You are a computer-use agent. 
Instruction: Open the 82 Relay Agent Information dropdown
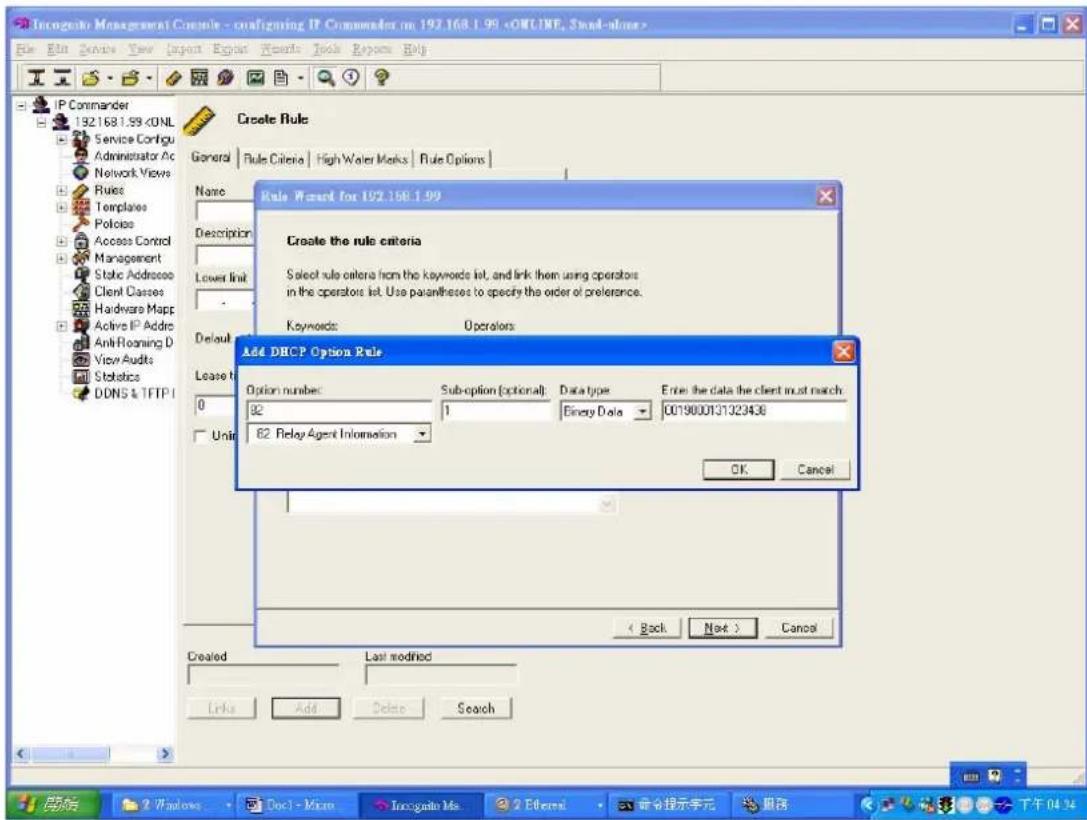point(421,434)
